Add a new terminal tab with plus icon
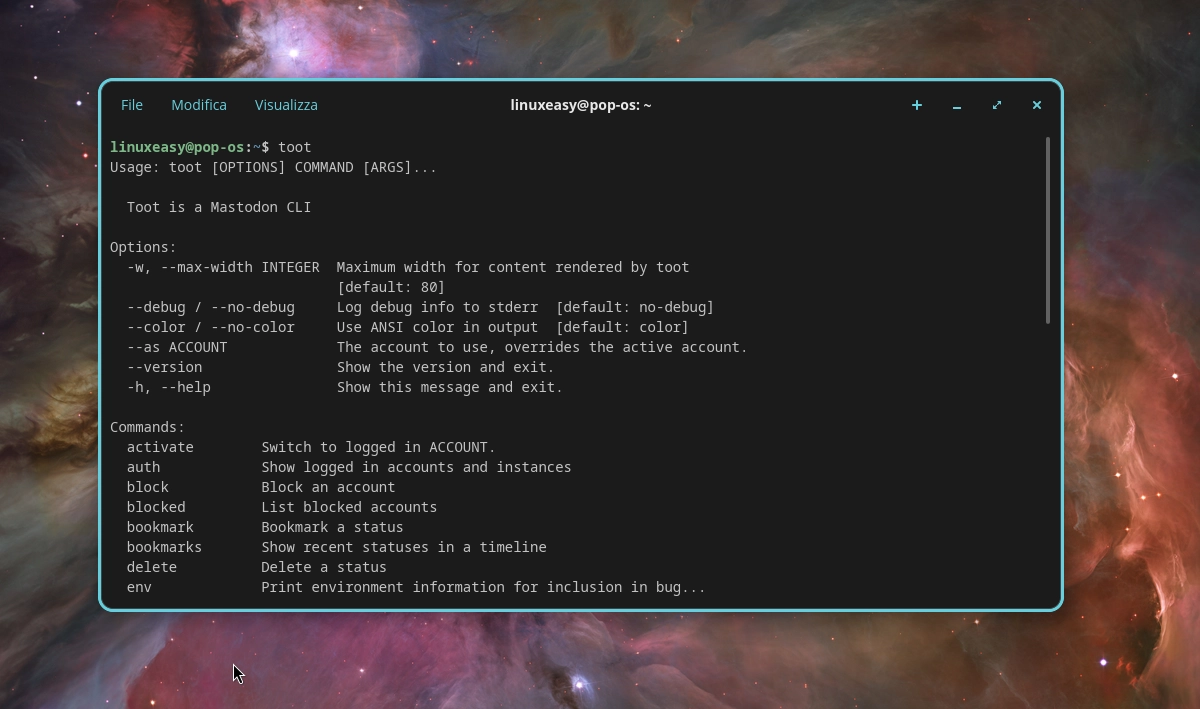 coord(917,105)
